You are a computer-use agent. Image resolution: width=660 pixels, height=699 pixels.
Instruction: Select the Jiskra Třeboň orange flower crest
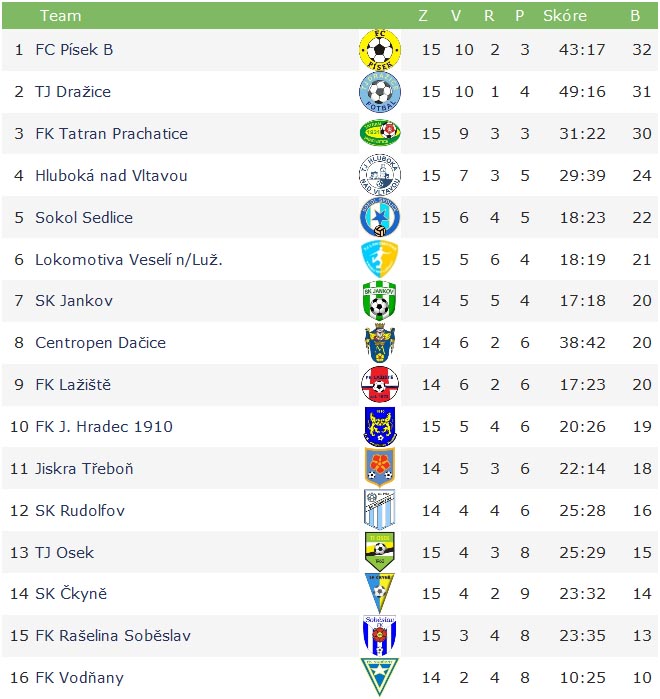[379, 467]
